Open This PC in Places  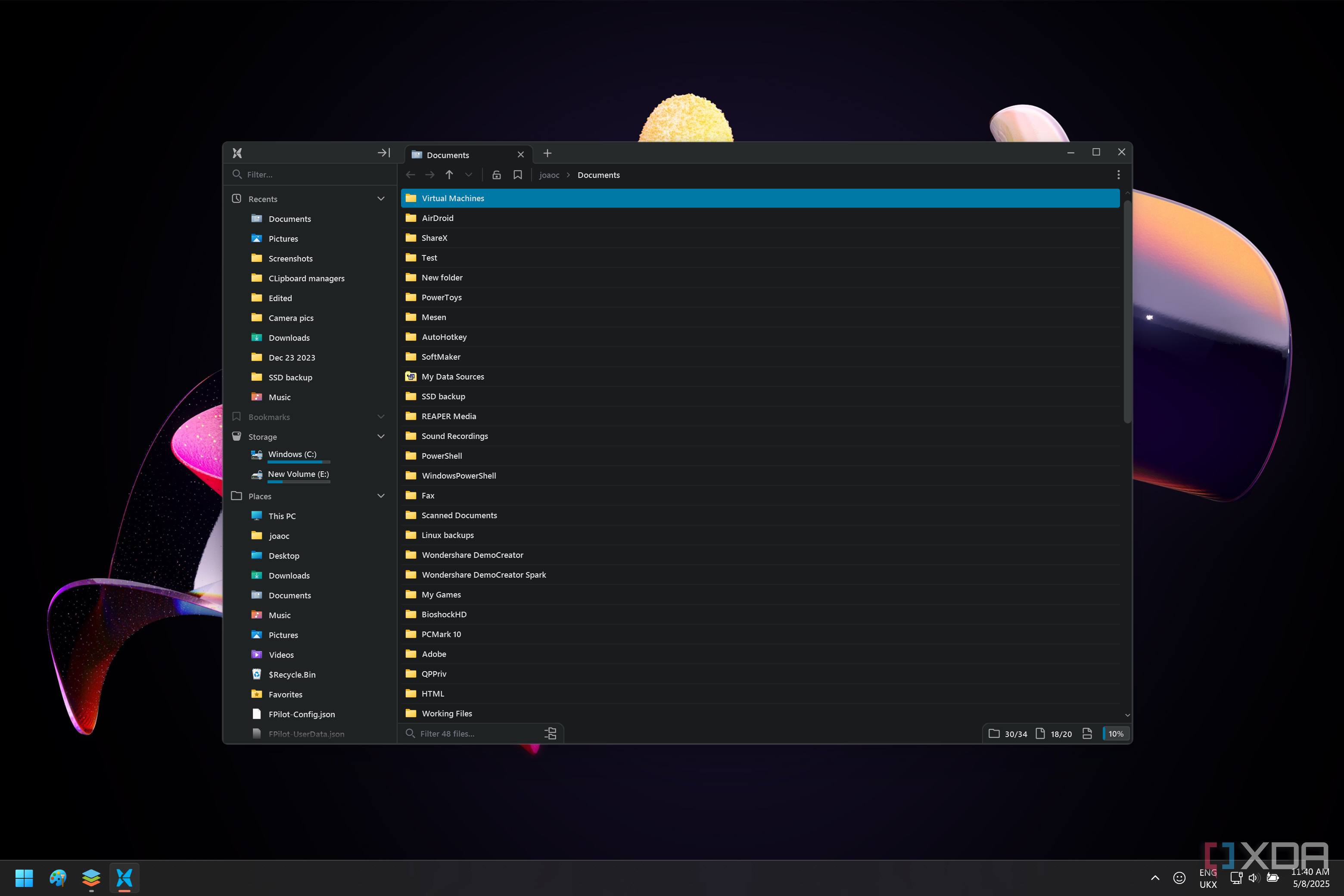pos(282,516)
